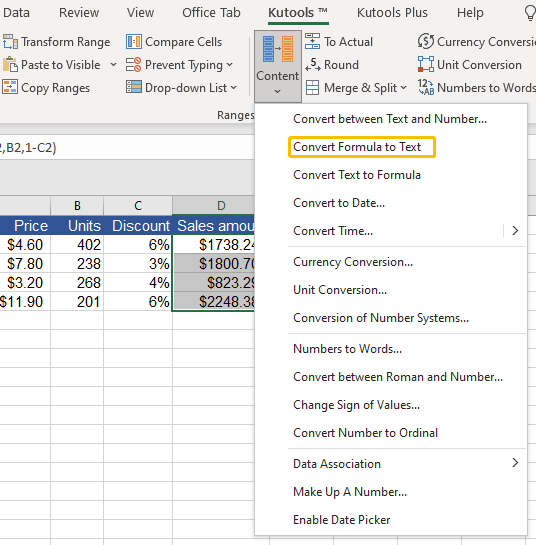Select column C header
This screenshot has width=536, height=545.
tap(138, 205)
